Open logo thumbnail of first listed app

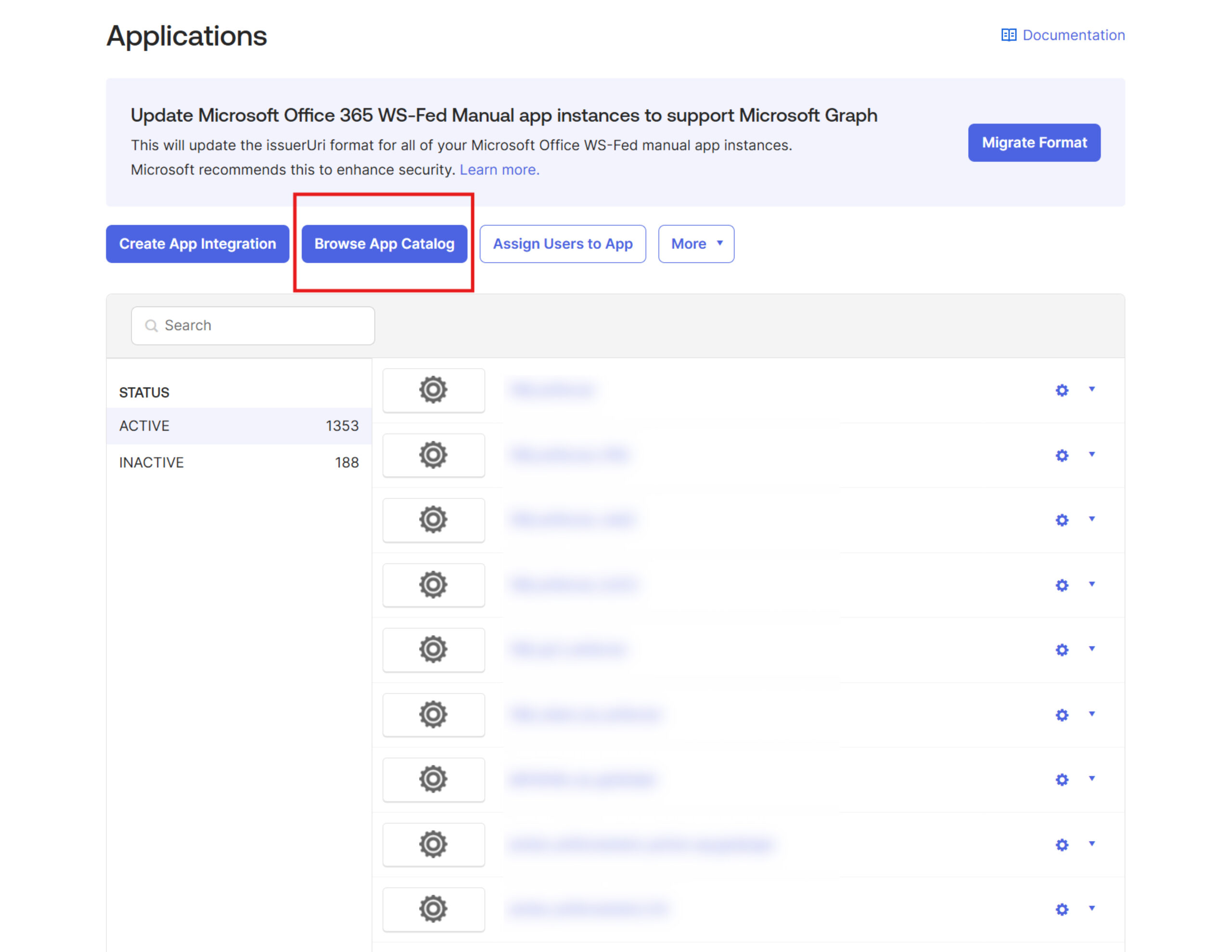tap(433, 390)
